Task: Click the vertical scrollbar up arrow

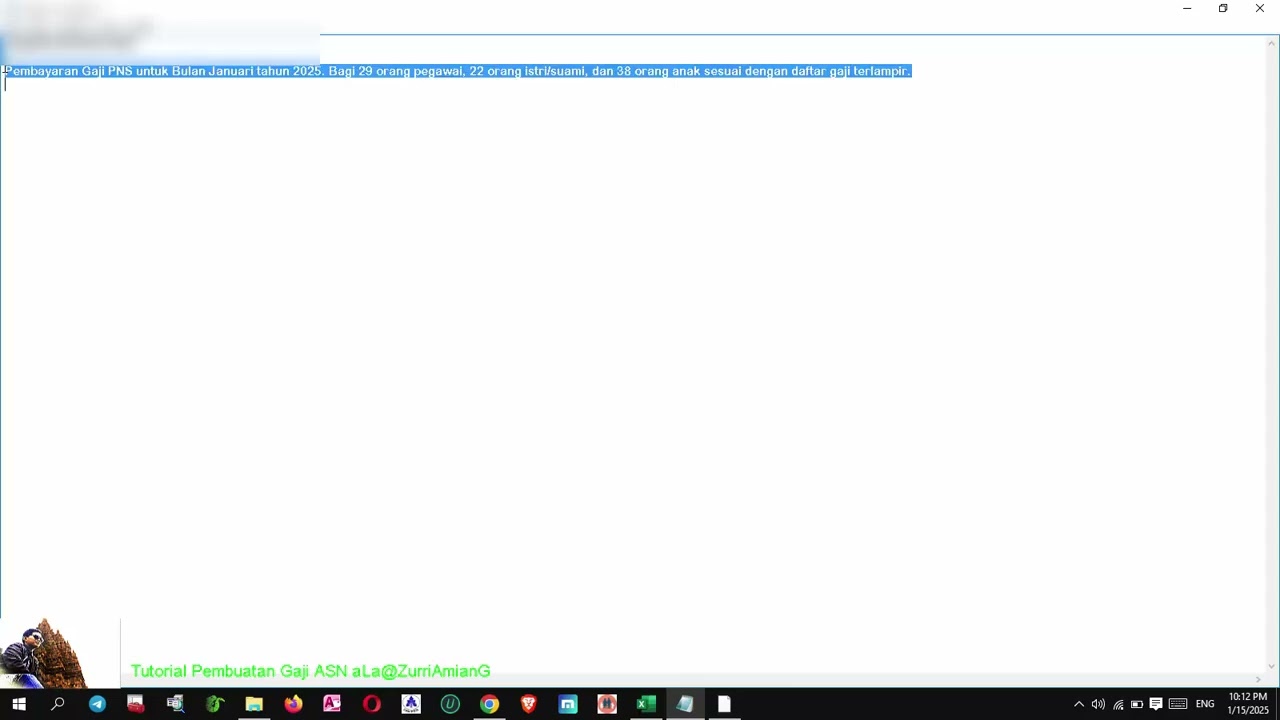Action: (1272, 43)
